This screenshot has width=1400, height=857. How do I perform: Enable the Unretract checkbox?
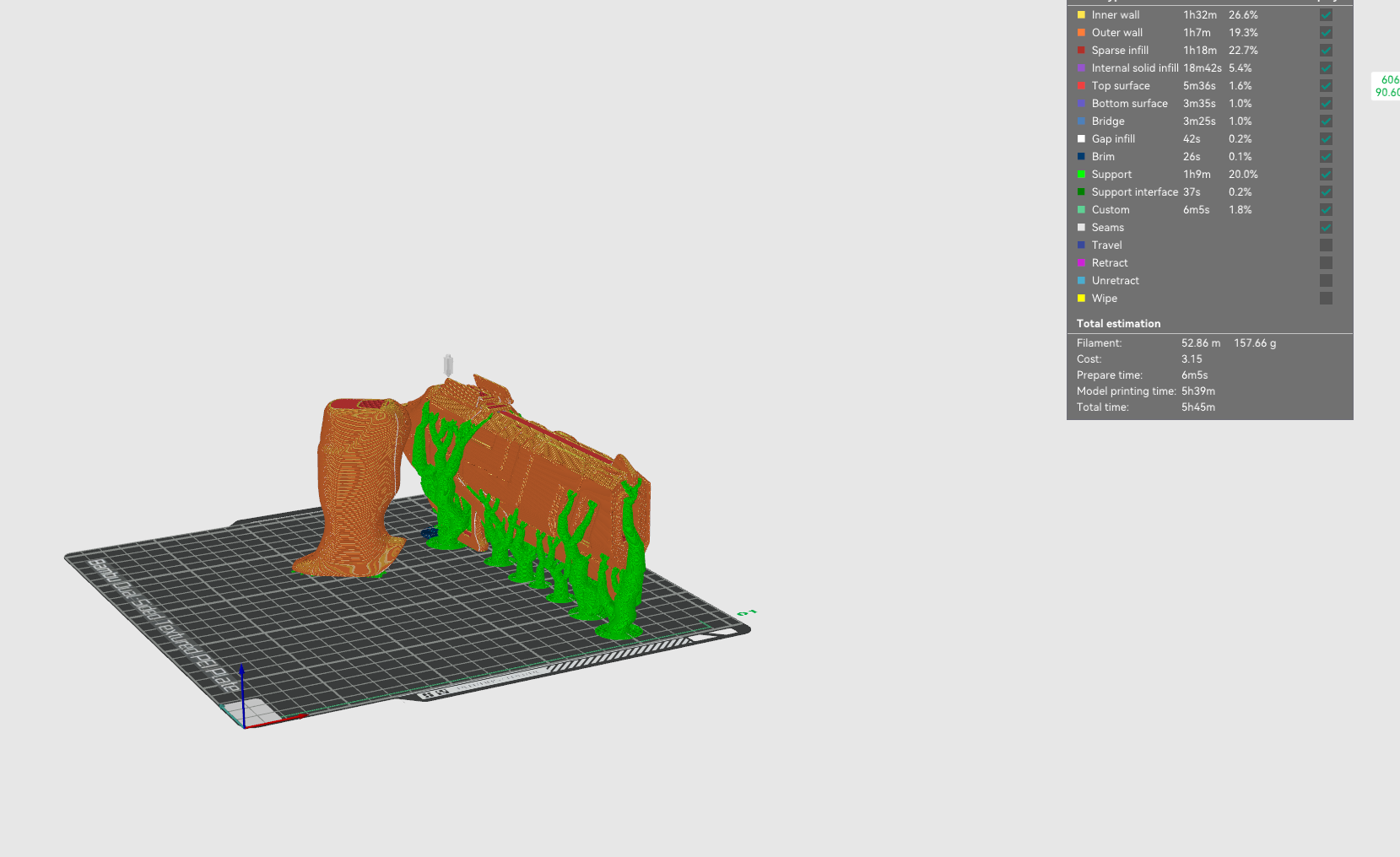coord(1326,281)
